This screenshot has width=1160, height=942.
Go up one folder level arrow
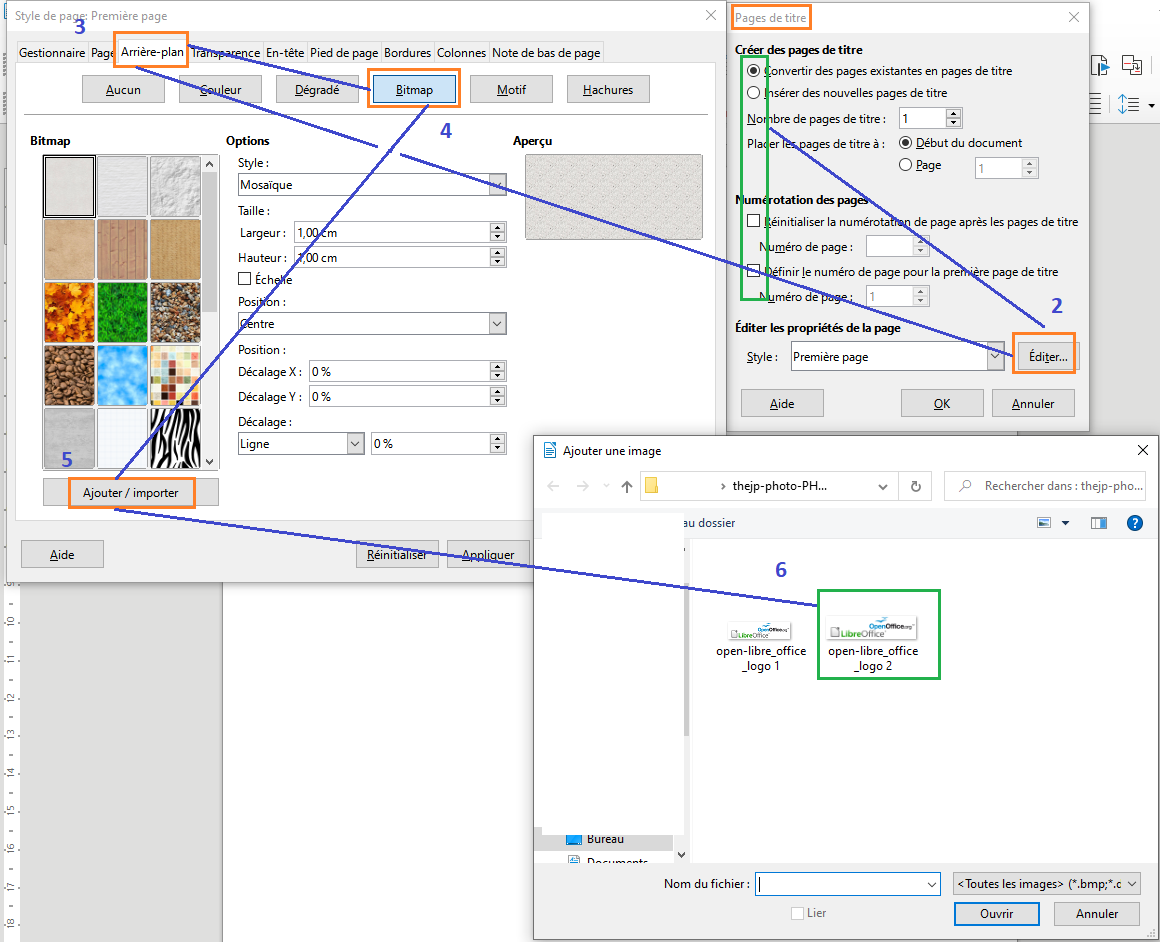[627, 486]
